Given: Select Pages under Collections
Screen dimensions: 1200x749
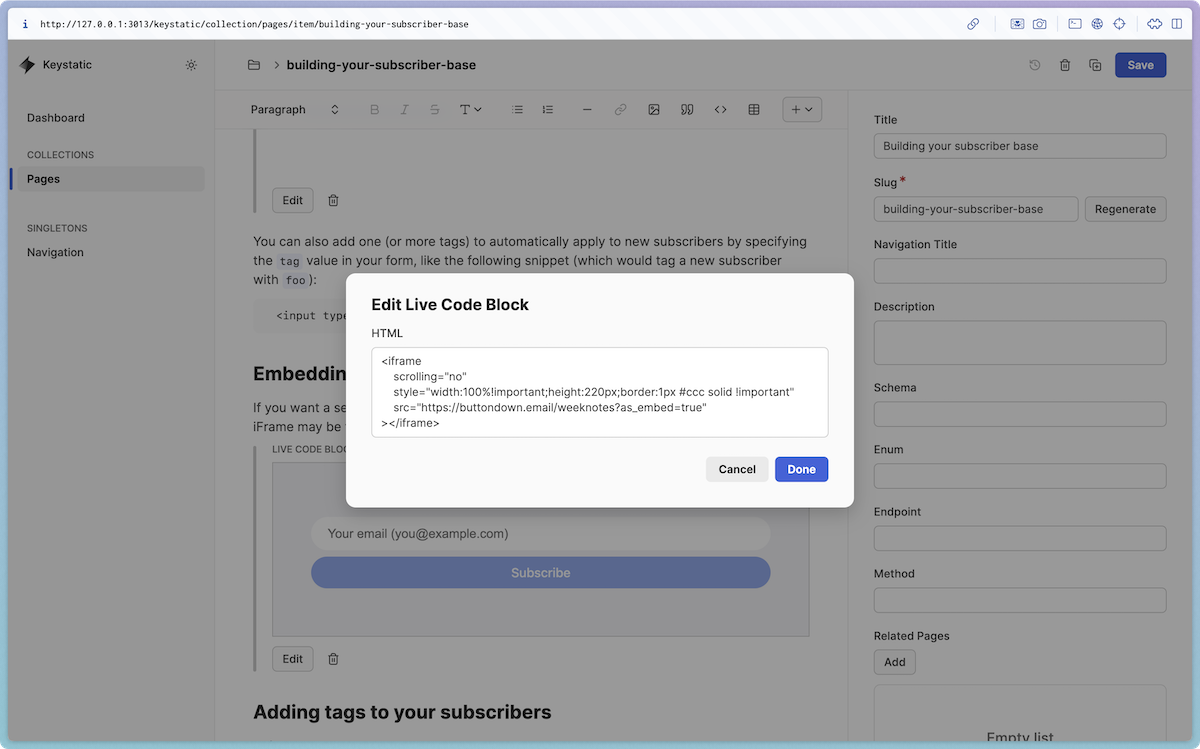Looking at the screenshot, I should [x=42, y=178].
